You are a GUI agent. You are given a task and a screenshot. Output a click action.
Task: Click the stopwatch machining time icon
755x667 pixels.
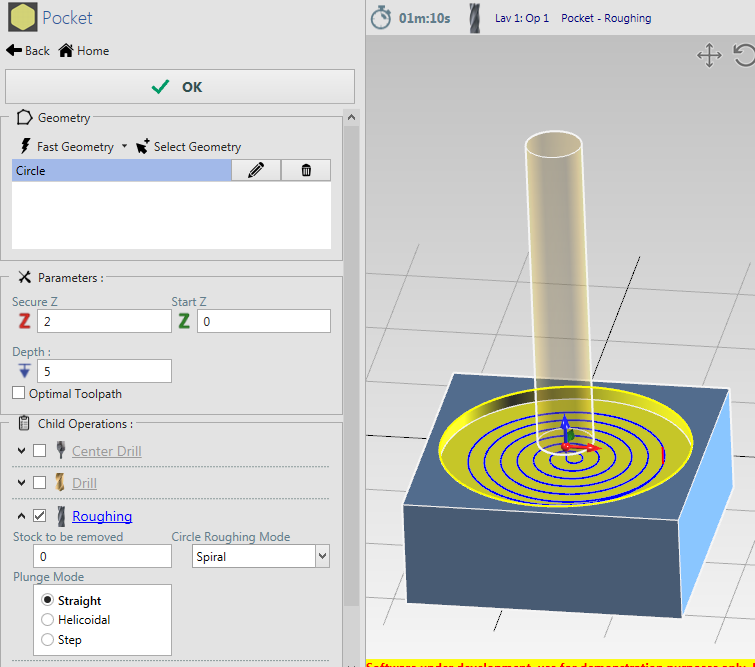tap(381, 18)
